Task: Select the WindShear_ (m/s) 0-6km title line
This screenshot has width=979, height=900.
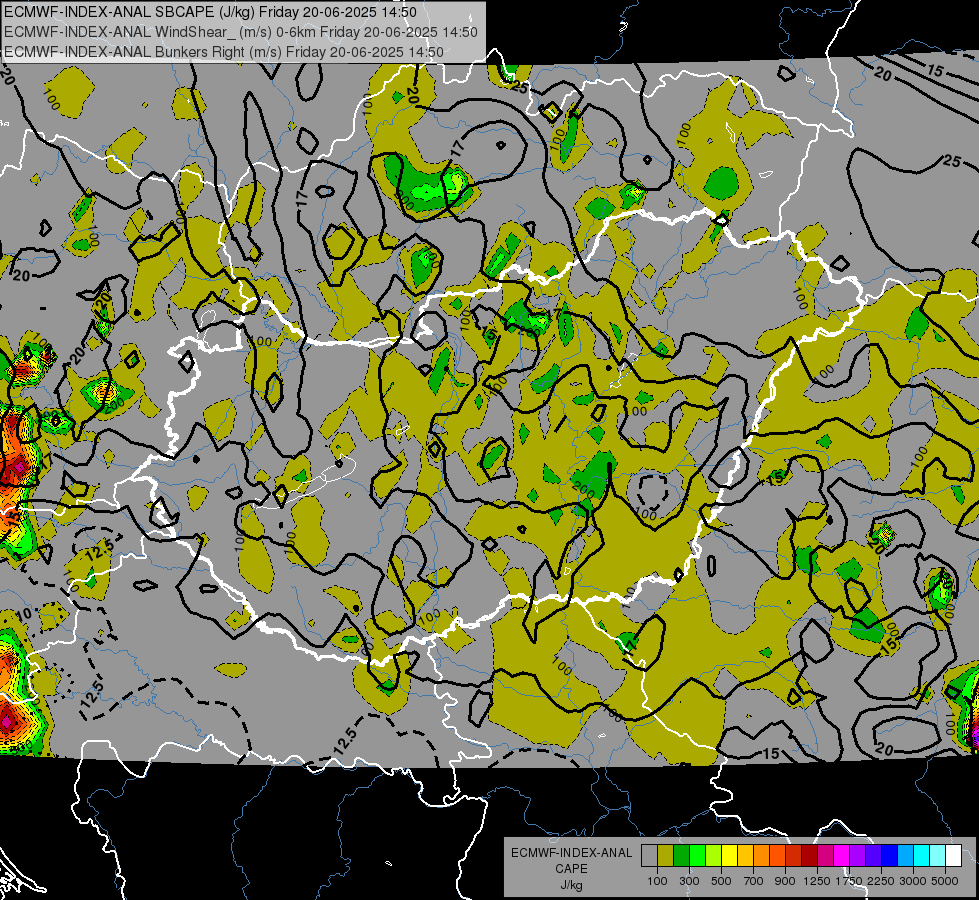Action: [x=241, y=32]
